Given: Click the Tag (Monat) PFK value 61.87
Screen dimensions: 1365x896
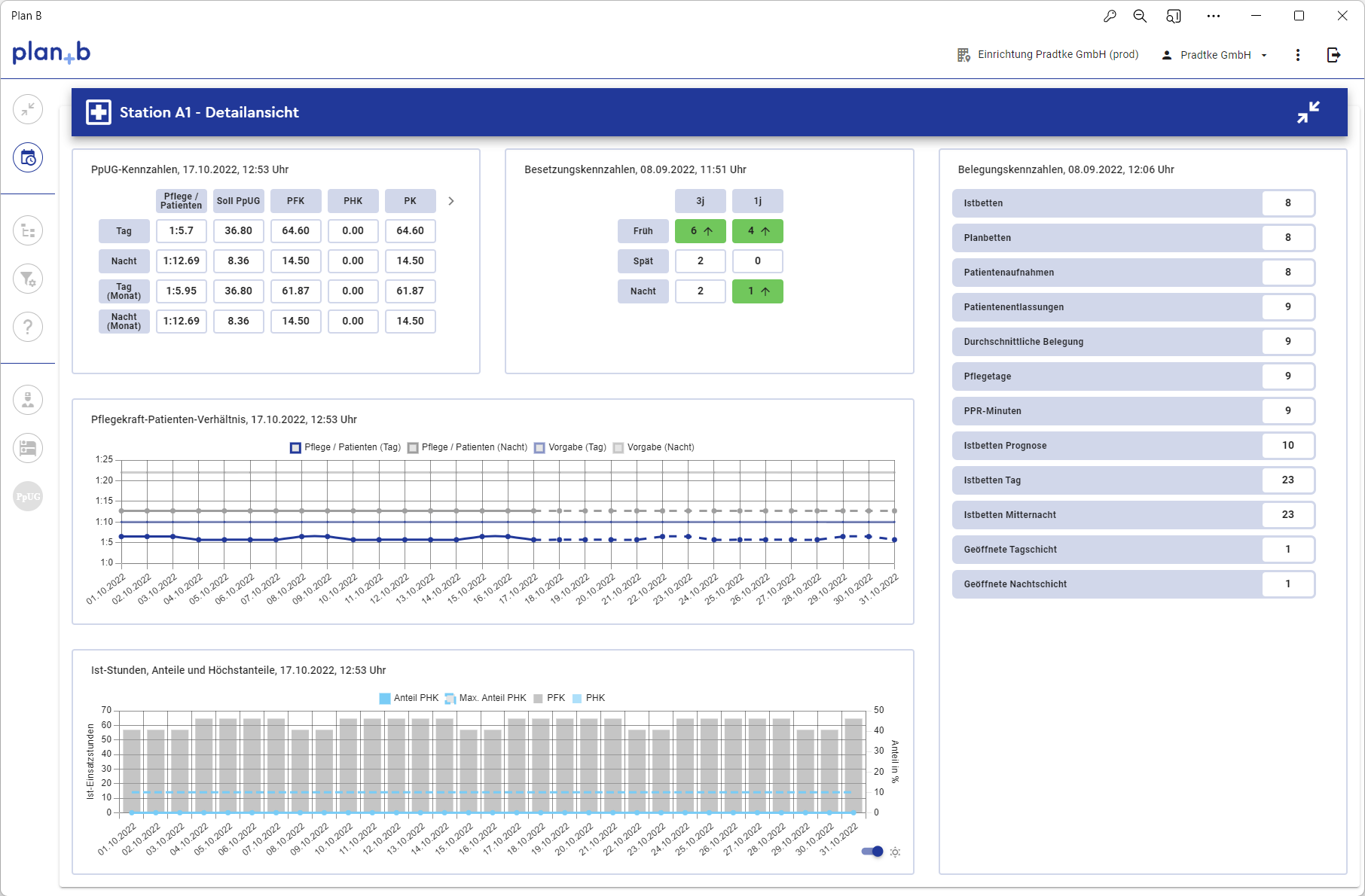Looking at the screenshot, I should click(296, 291).
